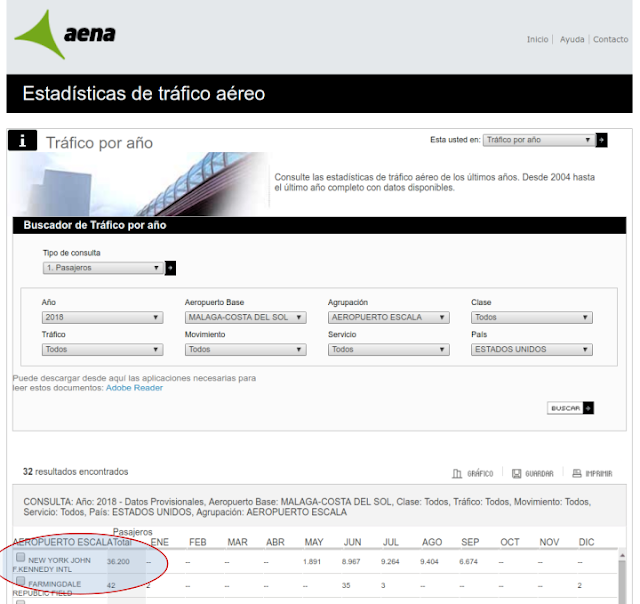The height and width of the screenshot is (604, 640).
Task: Go to Inicio
Action: coord(537,39)
